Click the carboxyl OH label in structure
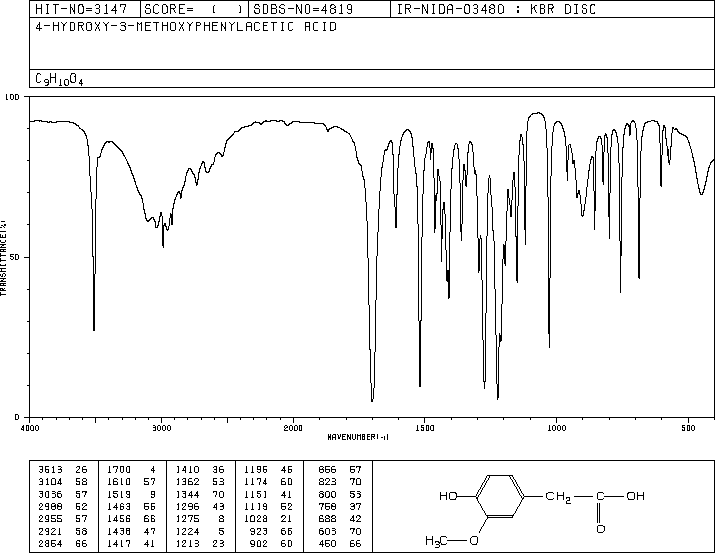This screenshot has height=553, width=715. click(635, 496)
